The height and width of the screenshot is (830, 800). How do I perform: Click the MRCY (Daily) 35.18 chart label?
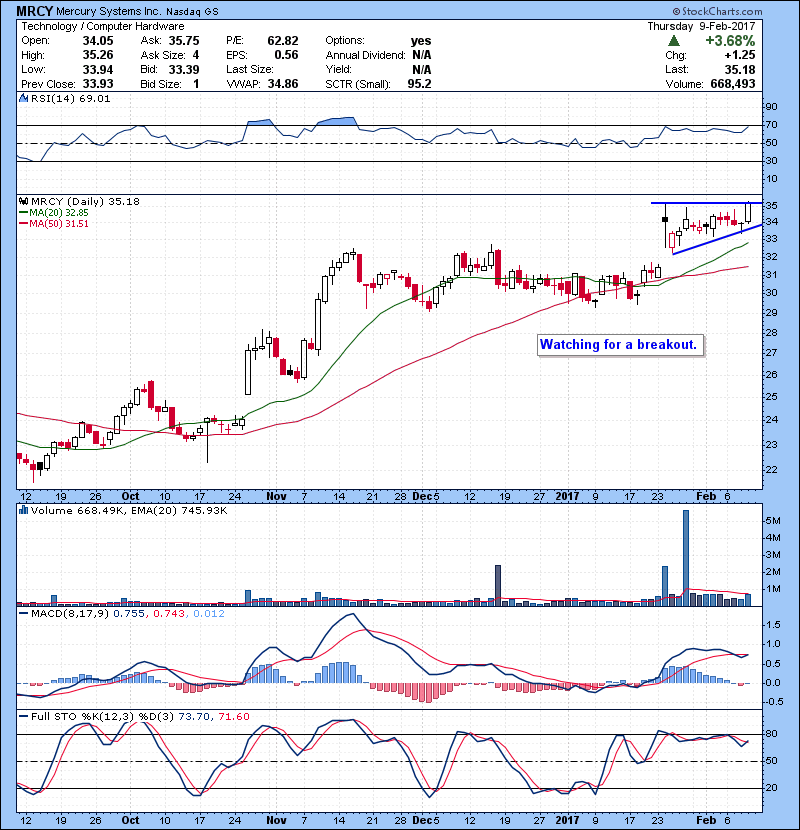[85, 201]
